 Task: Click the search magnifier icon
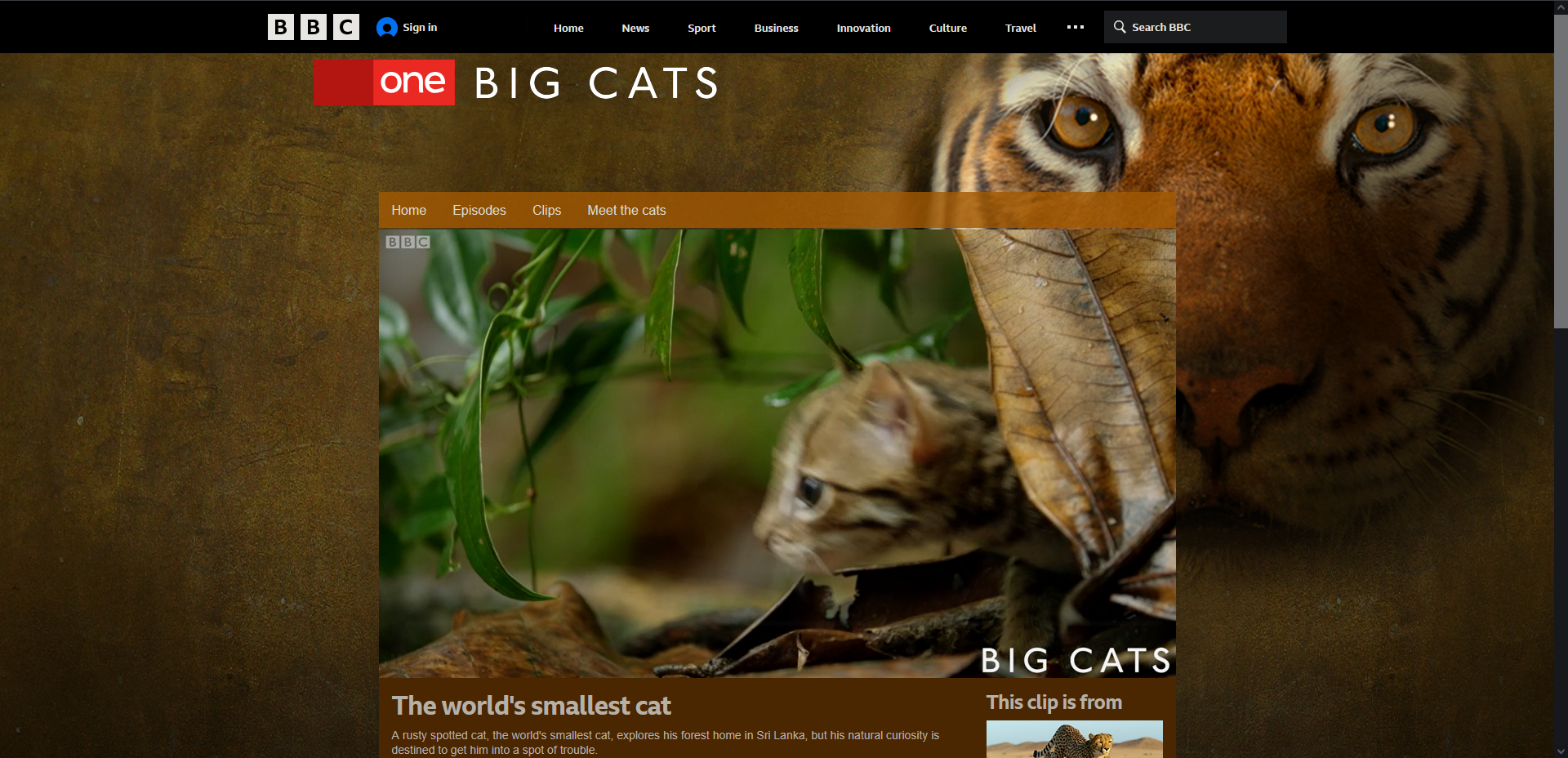(x=1120, y=27)
